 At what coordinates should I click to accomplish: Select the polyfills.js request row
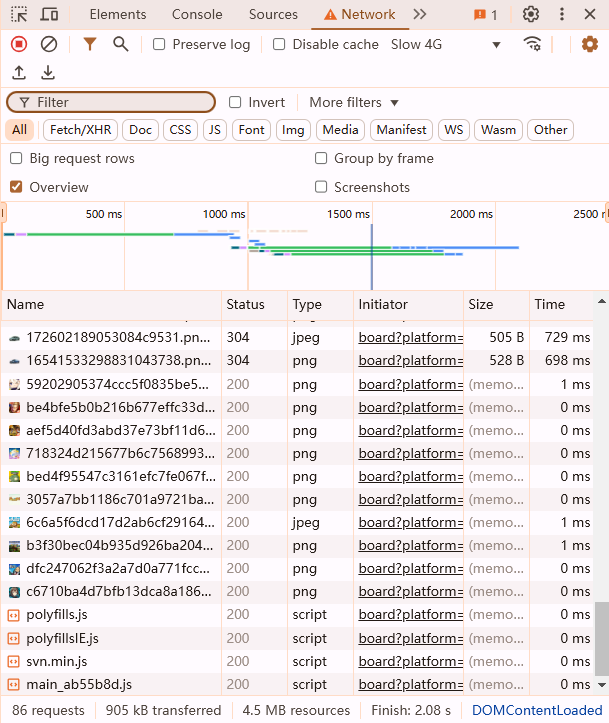pyautogui.click(x=297, y=615)
